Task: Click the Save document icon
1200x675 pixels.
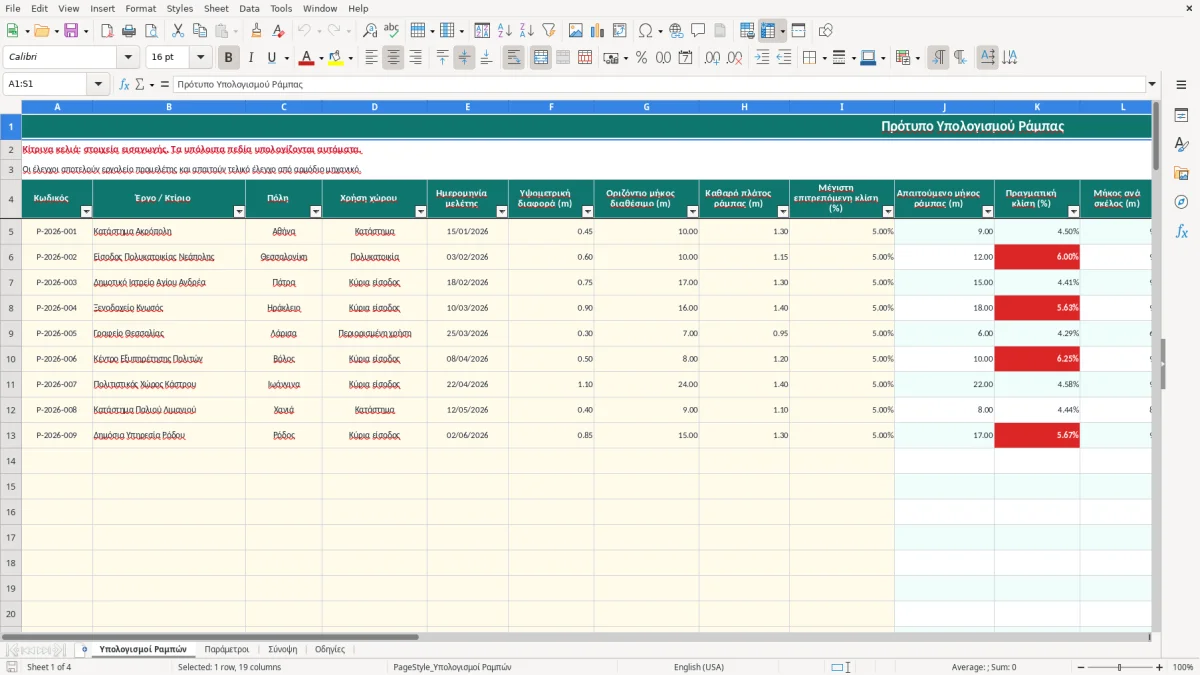Action: (71, 31)
